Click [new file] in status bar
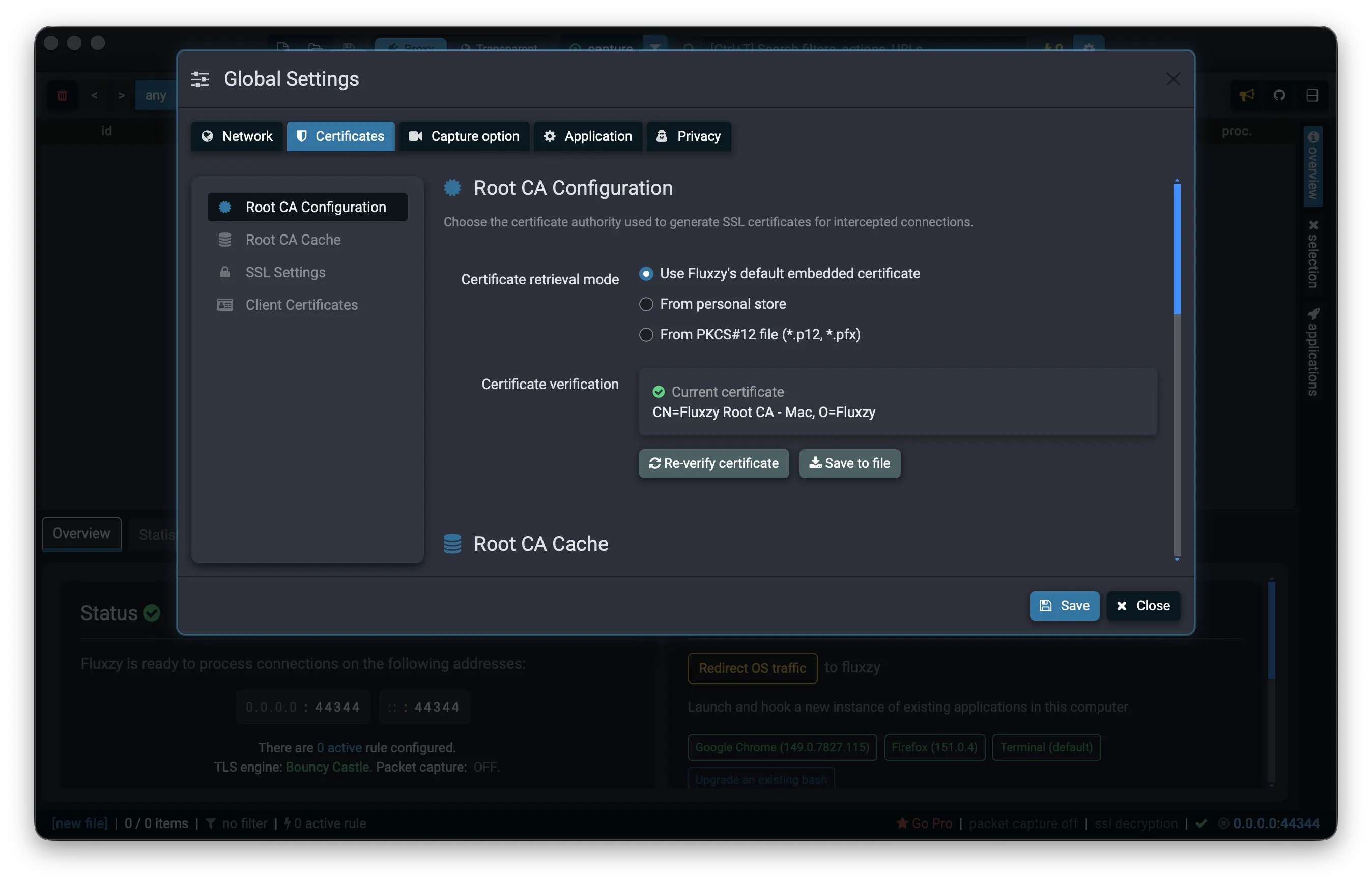 80,823
